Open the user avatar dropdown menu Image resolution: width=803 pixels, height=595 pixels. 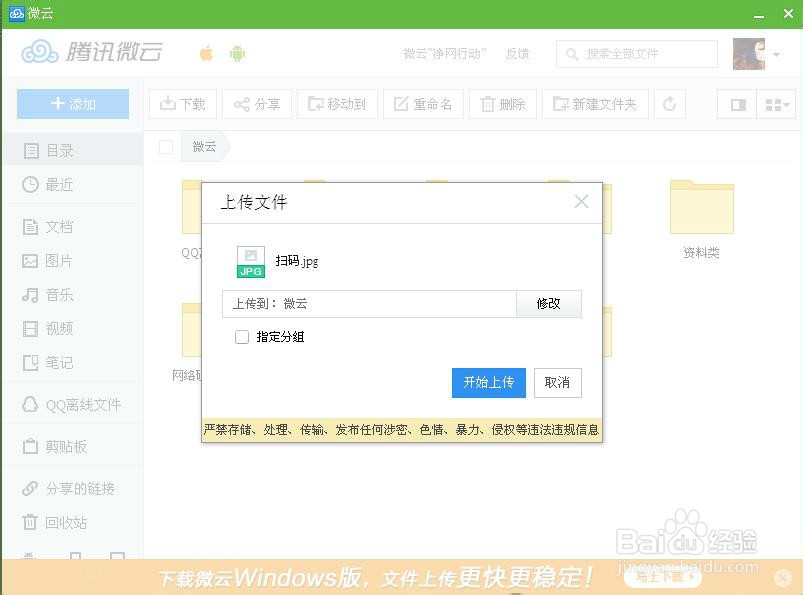tap(749, 53)
